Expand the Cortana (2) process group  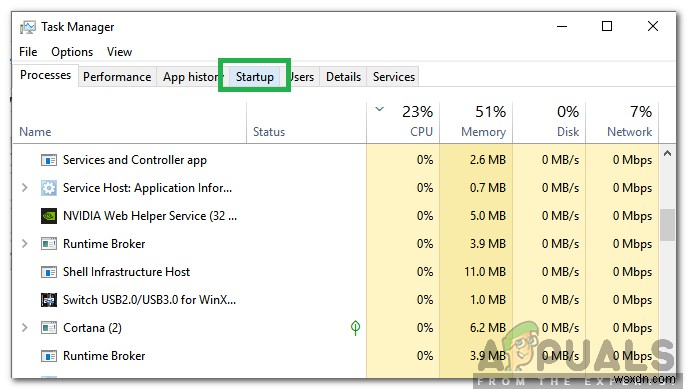pos(25,328)
